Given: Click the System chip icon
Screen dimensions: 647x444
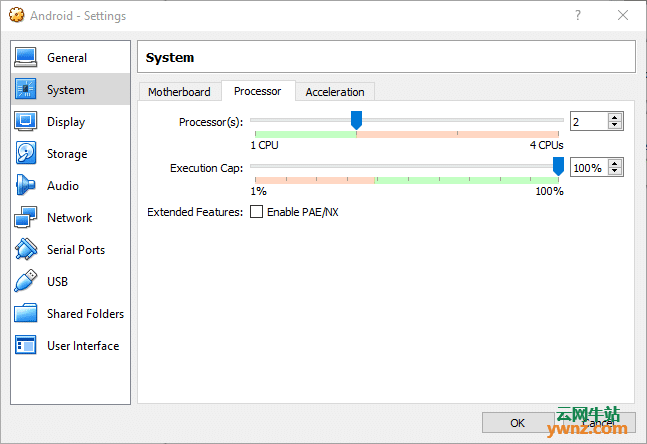Looking at the screenshot, I should coord(26,89).
